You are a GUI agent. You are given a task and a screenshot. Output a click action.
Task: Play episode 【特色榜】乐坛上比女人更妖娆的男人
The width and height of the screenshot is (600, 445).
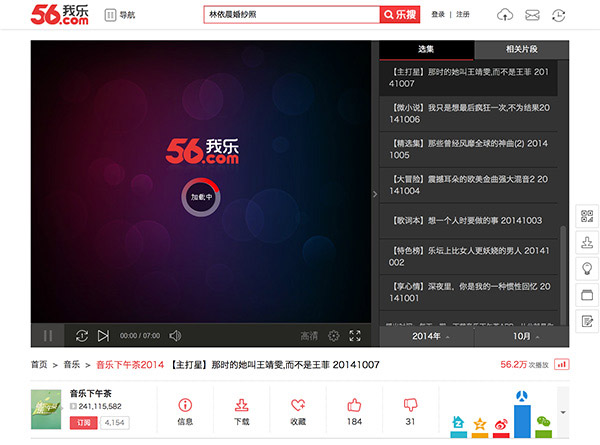468,256
